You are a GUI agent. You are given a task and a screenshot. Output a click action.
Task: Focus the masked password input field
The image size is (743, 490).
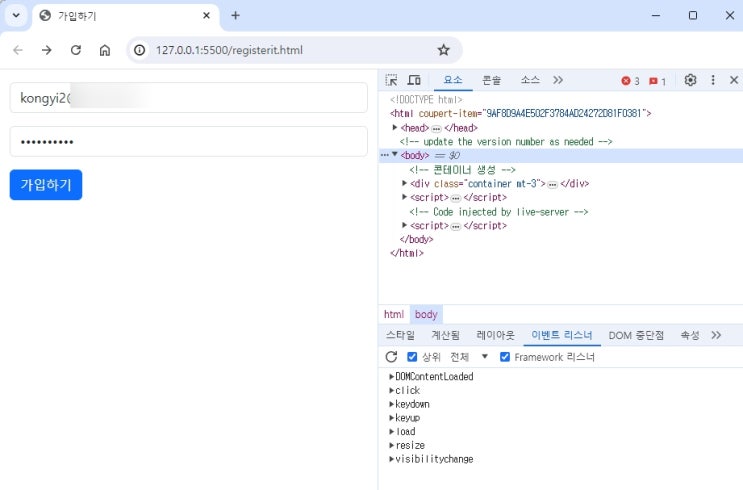(x=189, y=141)
